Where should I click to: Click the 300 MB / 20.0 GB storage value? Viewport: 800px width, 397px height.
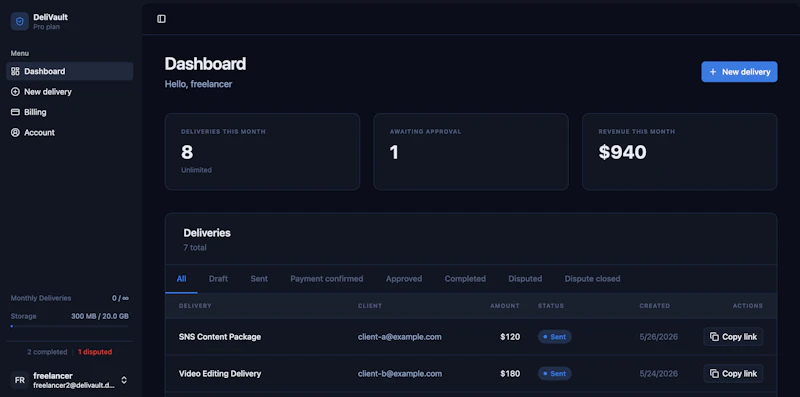point(99,316)
